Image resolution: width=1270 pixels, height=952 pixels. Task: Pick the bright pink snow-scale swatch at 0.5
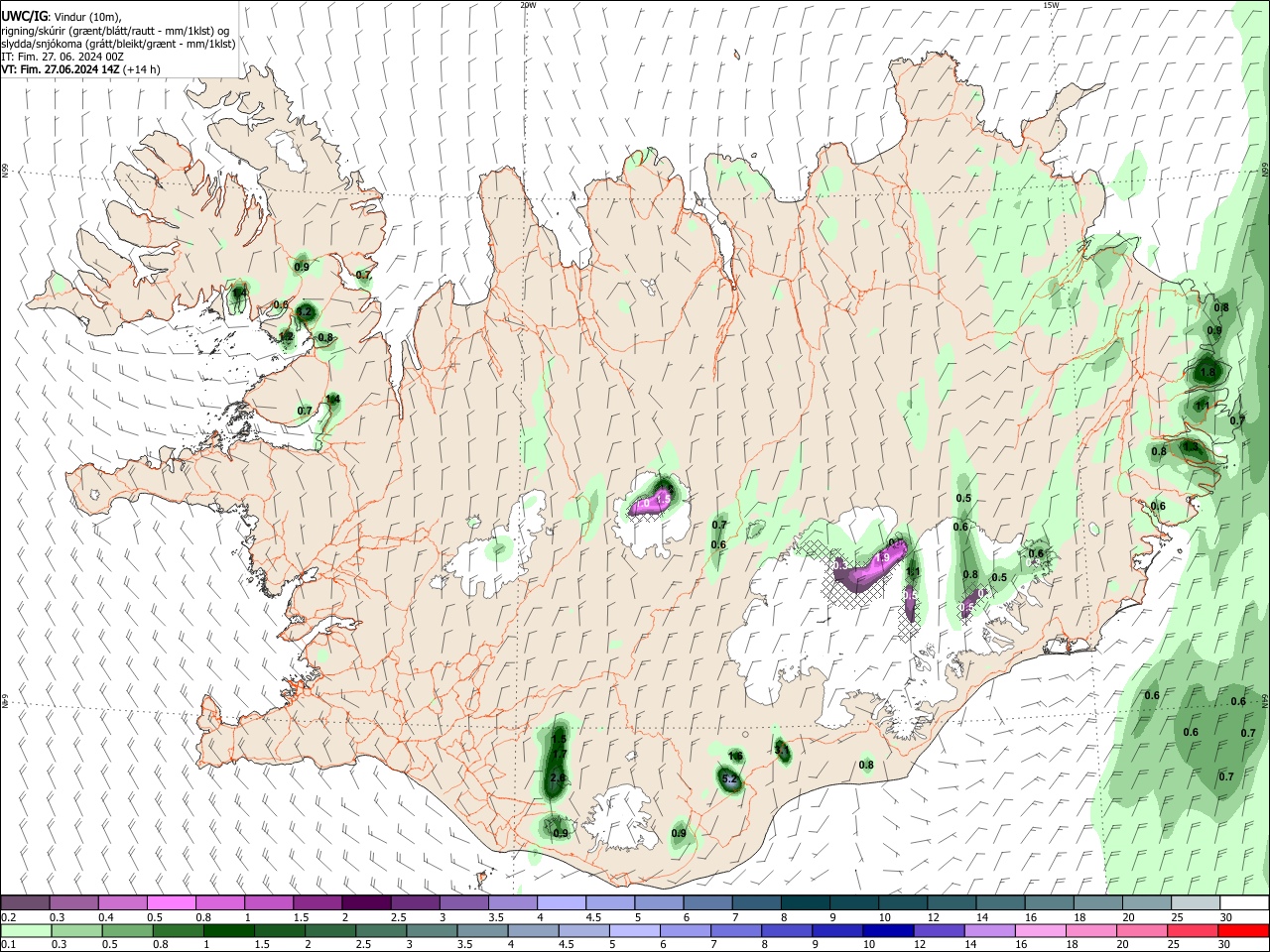pyautogui.click(x=171, y=903)
